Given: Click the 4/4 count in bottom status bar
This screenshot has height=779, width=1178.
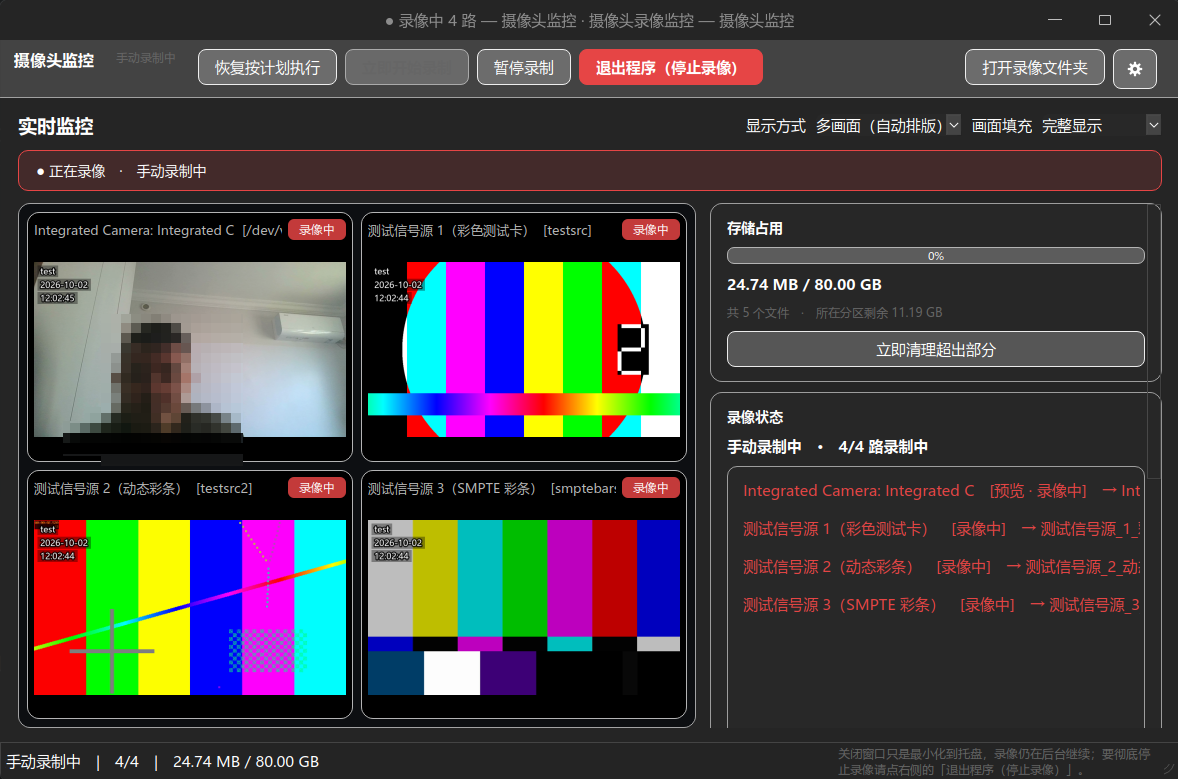Looking at the screenshot, I should tap(127, 762).
